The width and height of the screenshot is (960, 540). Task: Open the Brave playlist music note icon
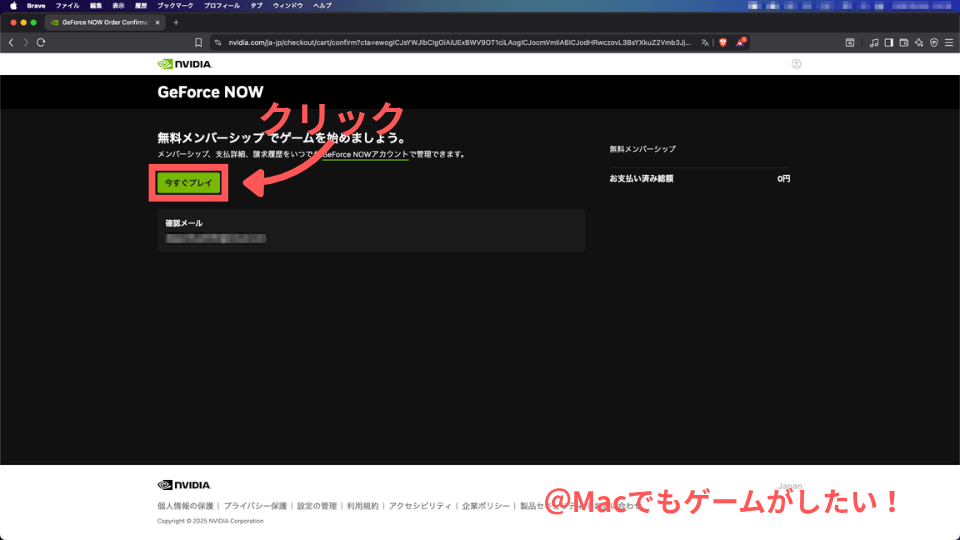(x=874, y=42)
